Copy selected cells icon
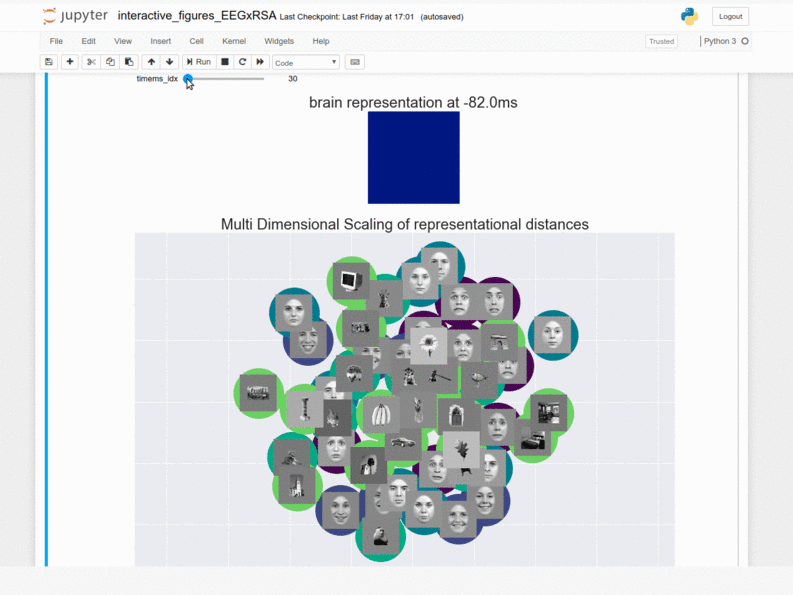Viewport: 793px width, 595px height. pos(110,62)
